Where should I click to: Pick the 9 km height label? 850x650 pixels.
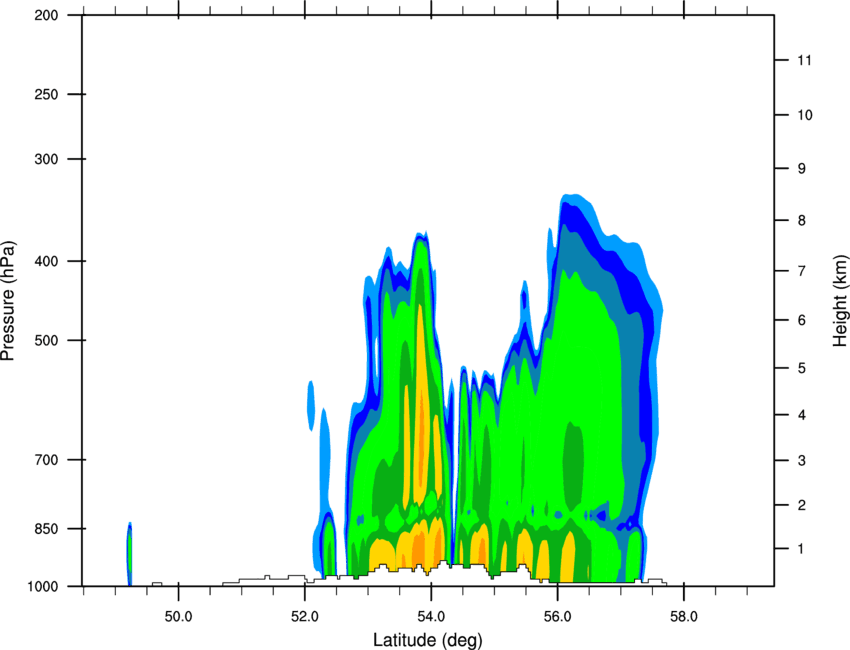tap(802, 169)
